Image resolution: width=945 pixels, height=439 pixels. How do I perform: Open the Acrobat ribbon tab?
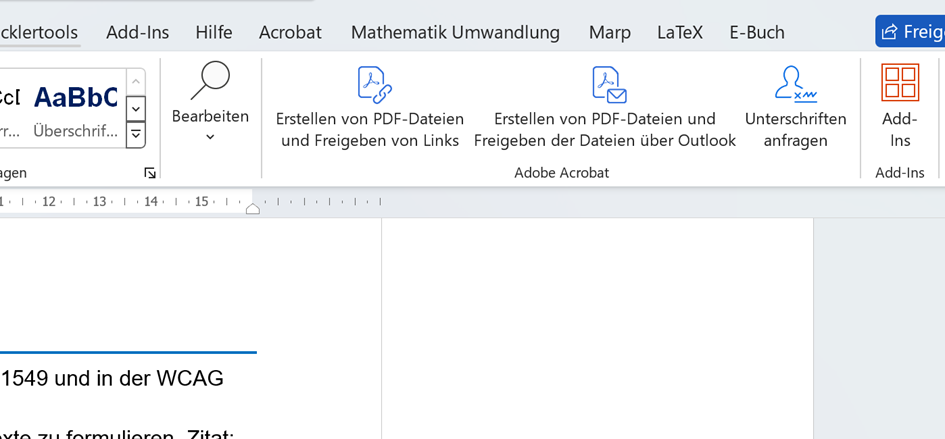[x=290, y=32]
